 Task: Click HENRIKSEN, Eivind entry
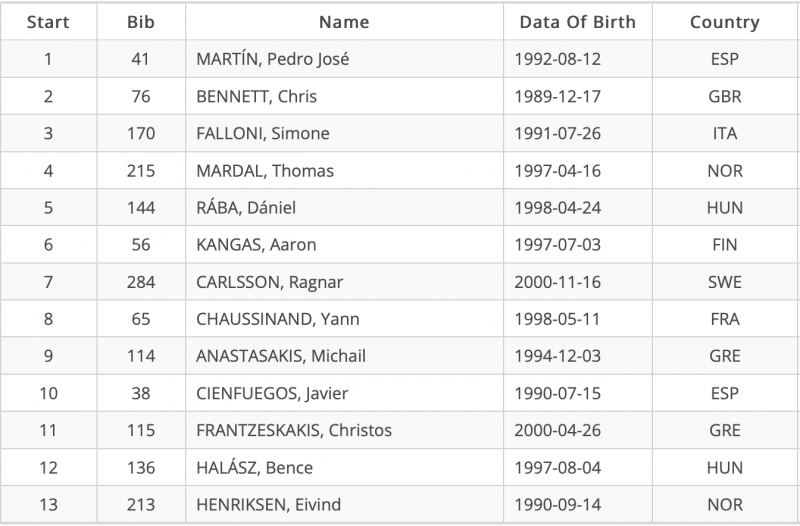pos(268,505)
